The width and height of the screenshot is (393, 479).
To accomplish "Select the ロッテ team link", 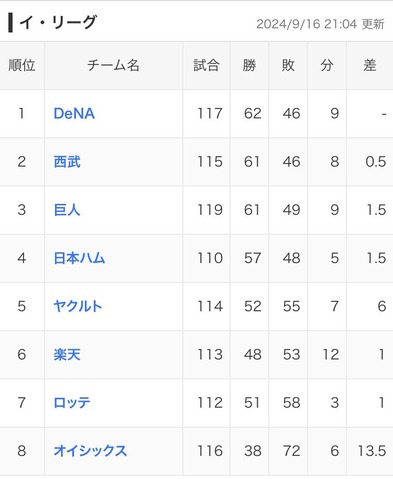I will (72, 403).
